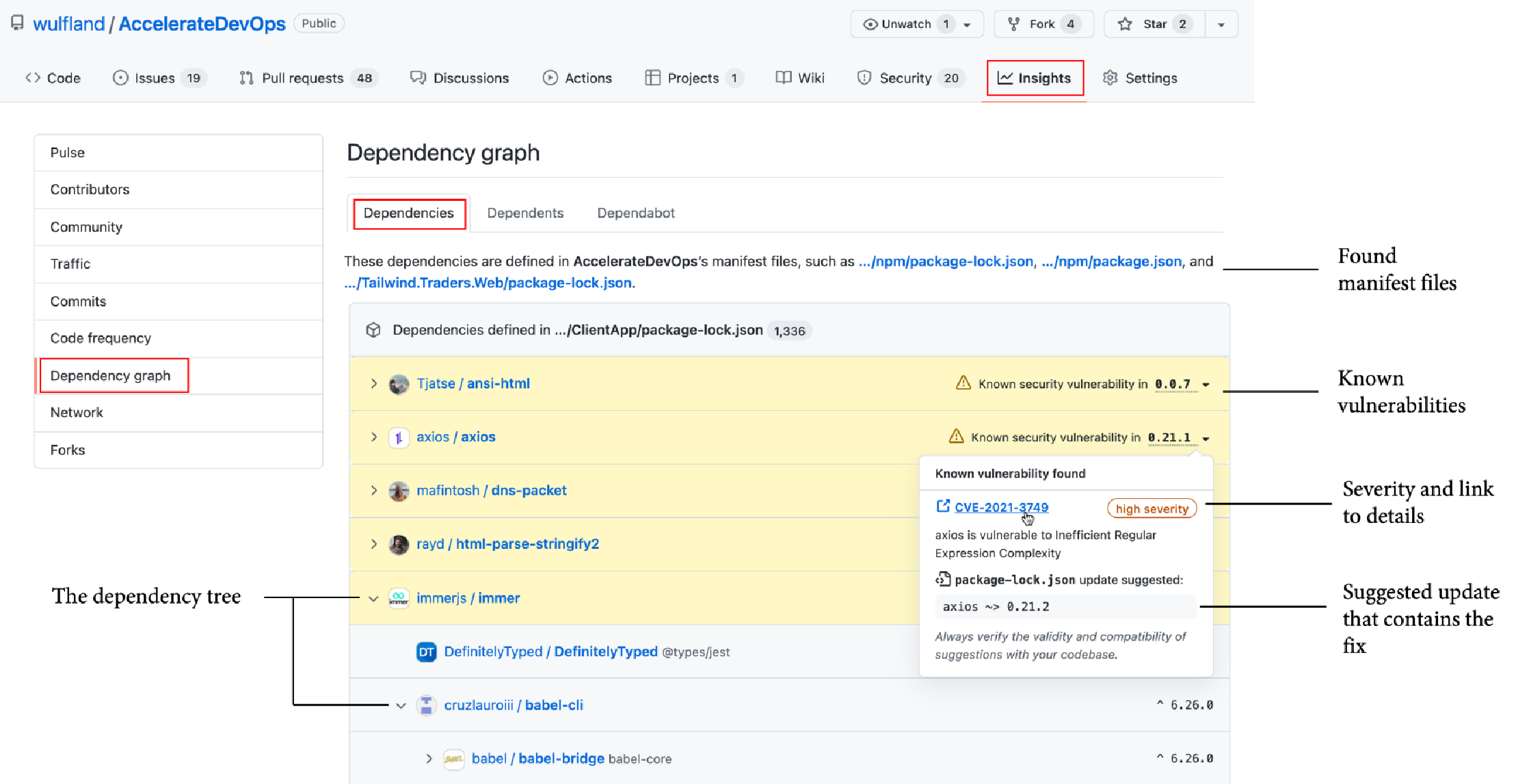The height and width of the screenshot is (784, 1529).
Task: Click the Fork button
Action: [x=1043, y=24]
